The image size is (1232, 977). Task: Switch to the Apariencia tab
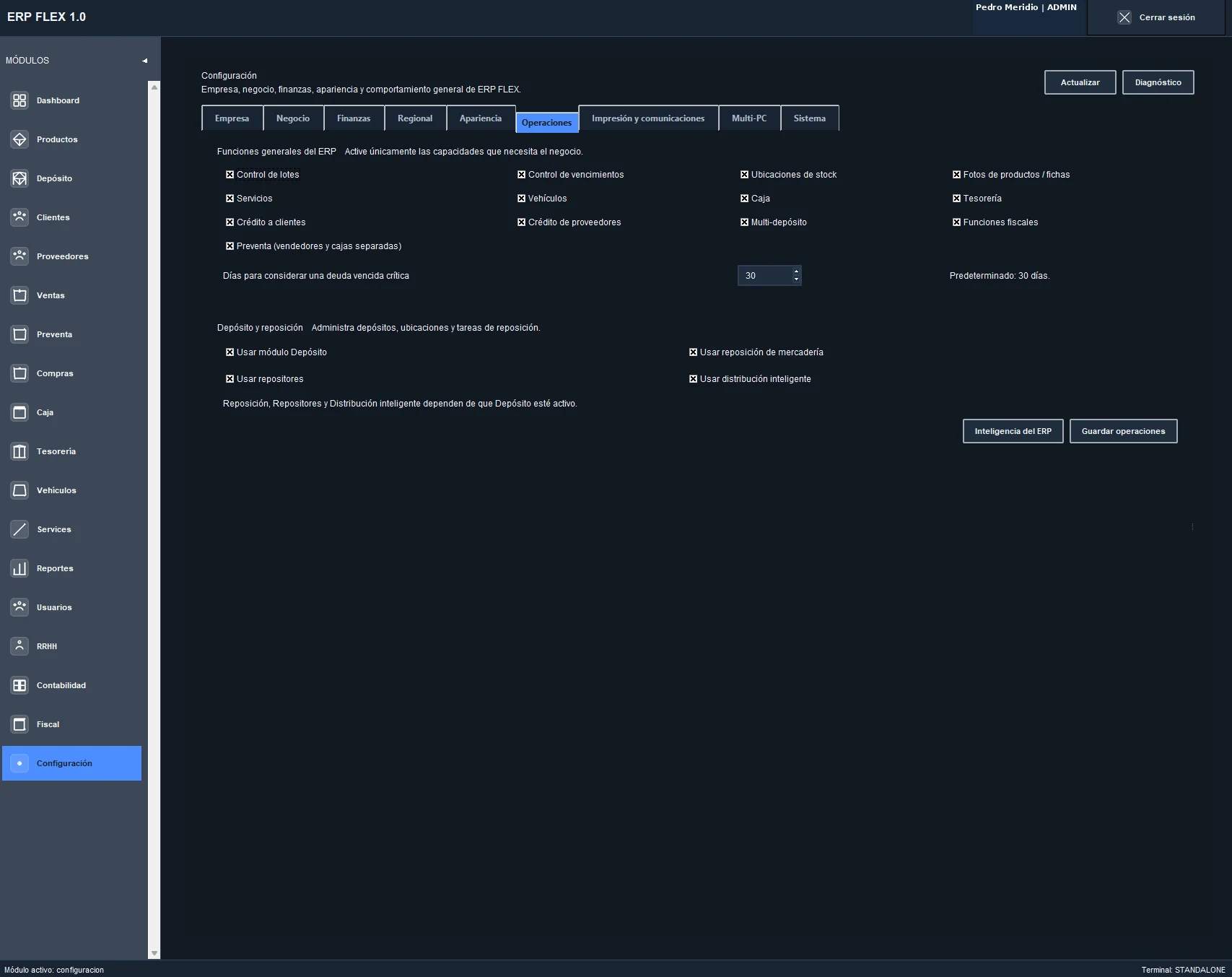click(x=481, y=118)
